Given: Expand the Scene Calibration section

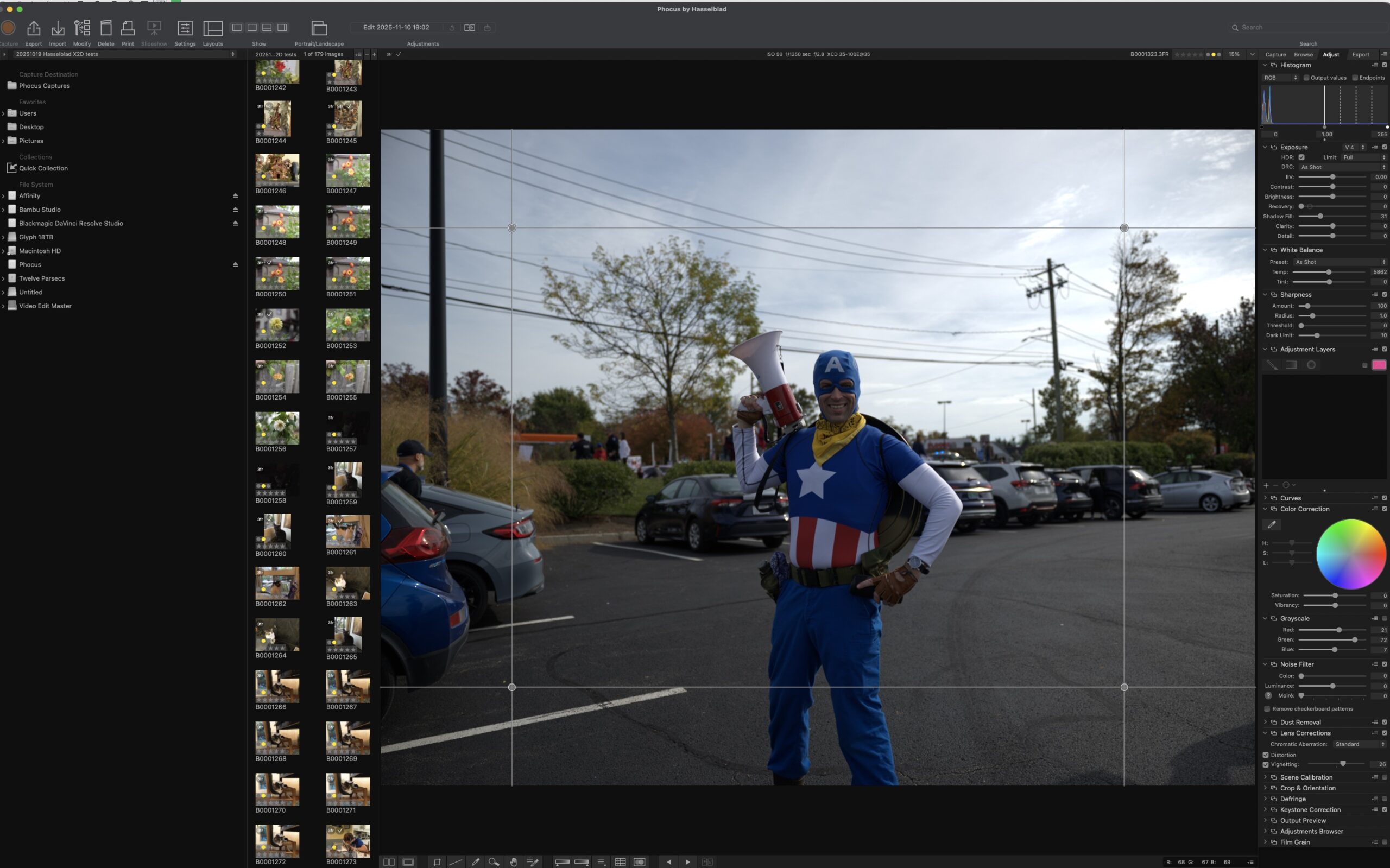Looking at the screenshot, I should click(x=1266, y=777).
